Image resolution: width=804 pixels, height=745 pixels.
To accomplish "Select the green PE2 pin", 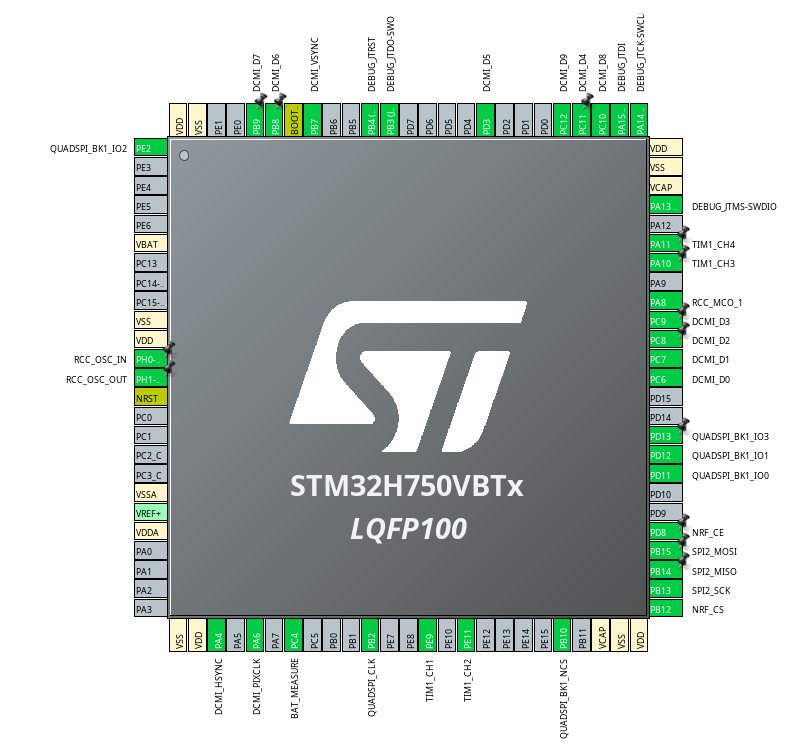I will pyautogui.click(x=150, y=148).
